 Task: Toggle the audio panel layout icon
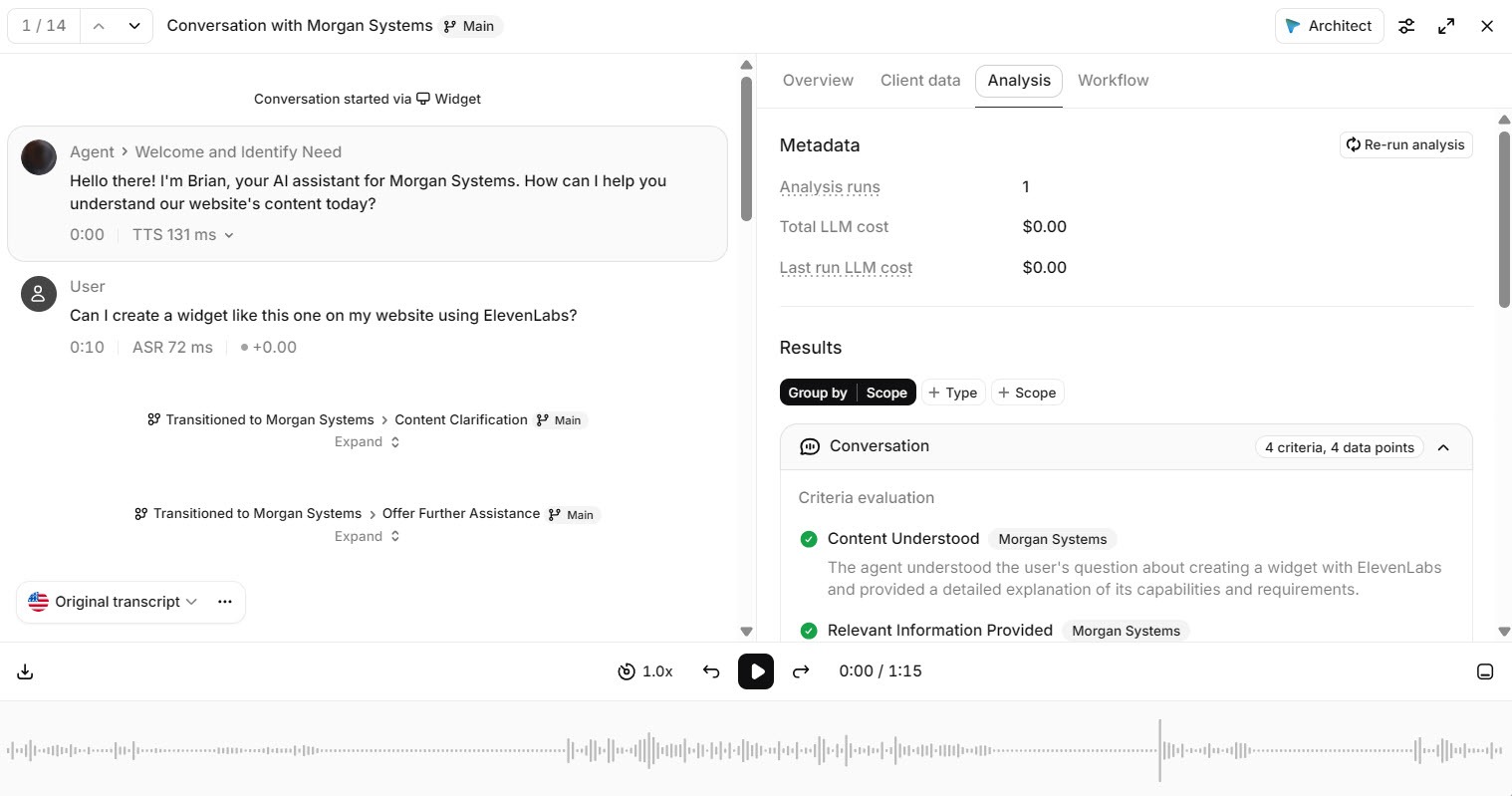(x=1485, y=671)
